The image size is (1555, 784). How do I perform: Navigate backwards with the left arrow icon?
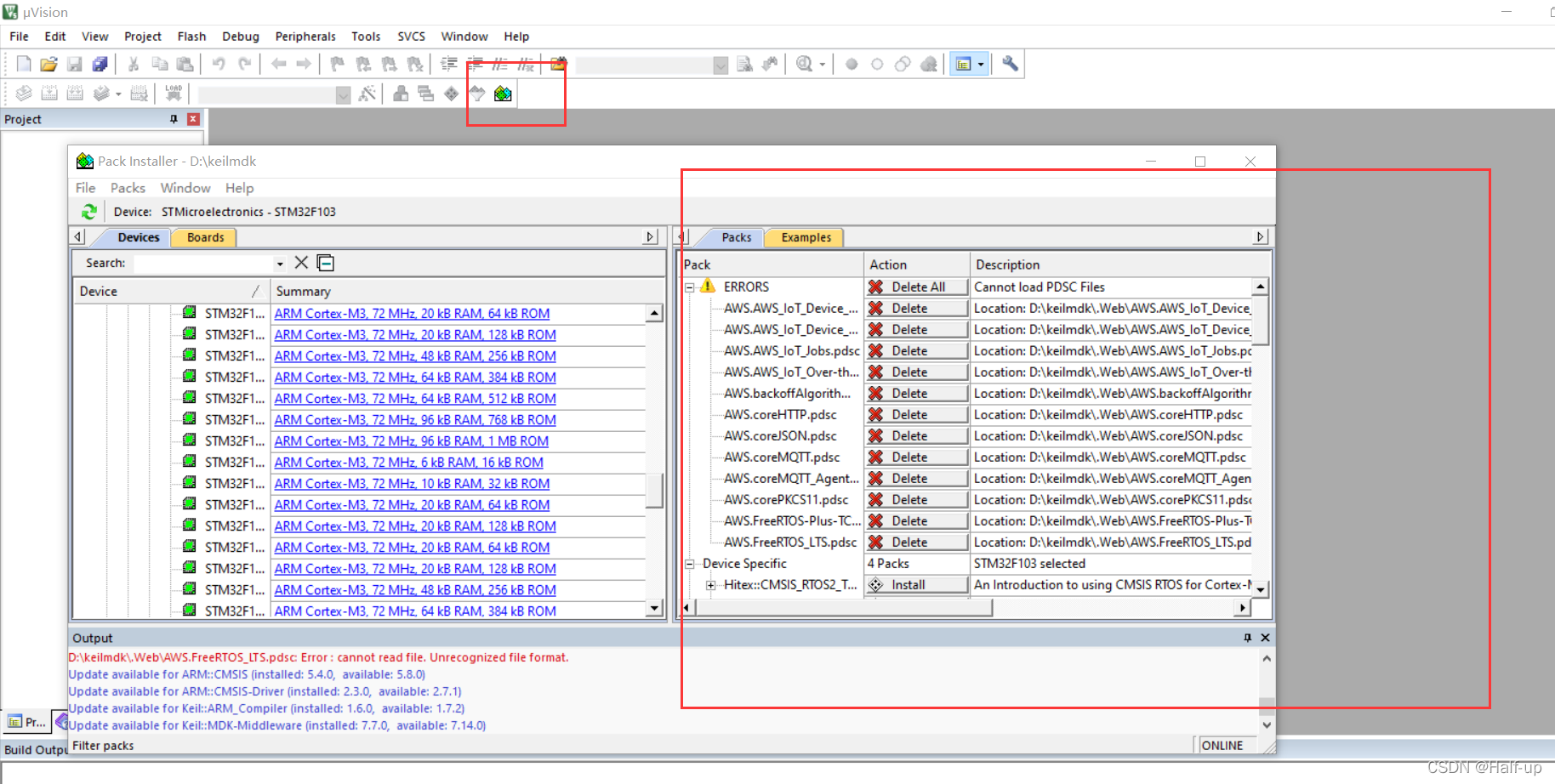point(278,64)
